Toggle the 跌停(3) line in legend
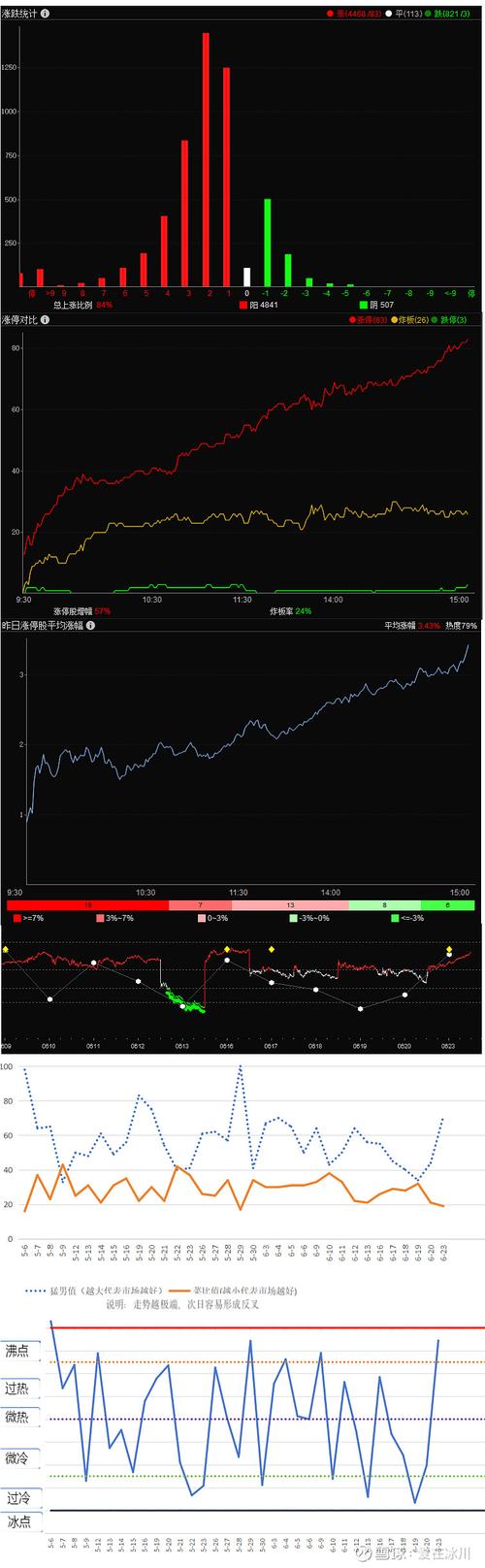Viewport: 485px width, 1568px height. [449, 319]
